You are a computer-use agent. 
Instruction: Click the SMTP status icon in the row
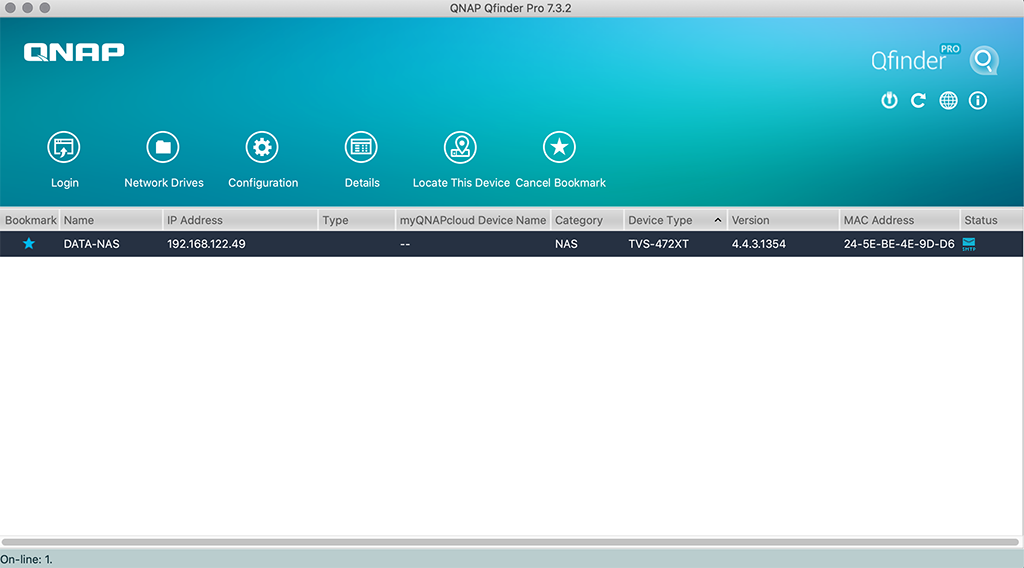969,244
